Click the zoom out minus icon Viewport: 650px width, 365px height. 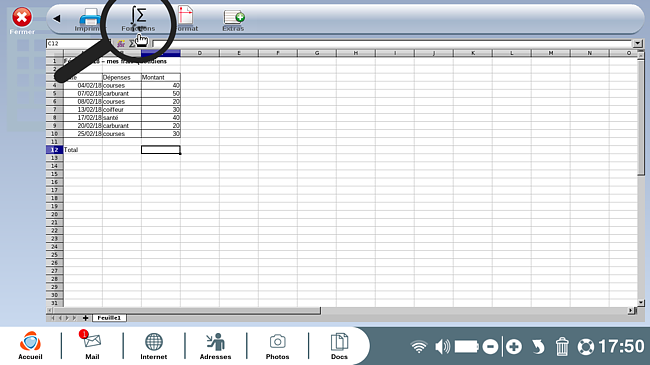[490, 347]
